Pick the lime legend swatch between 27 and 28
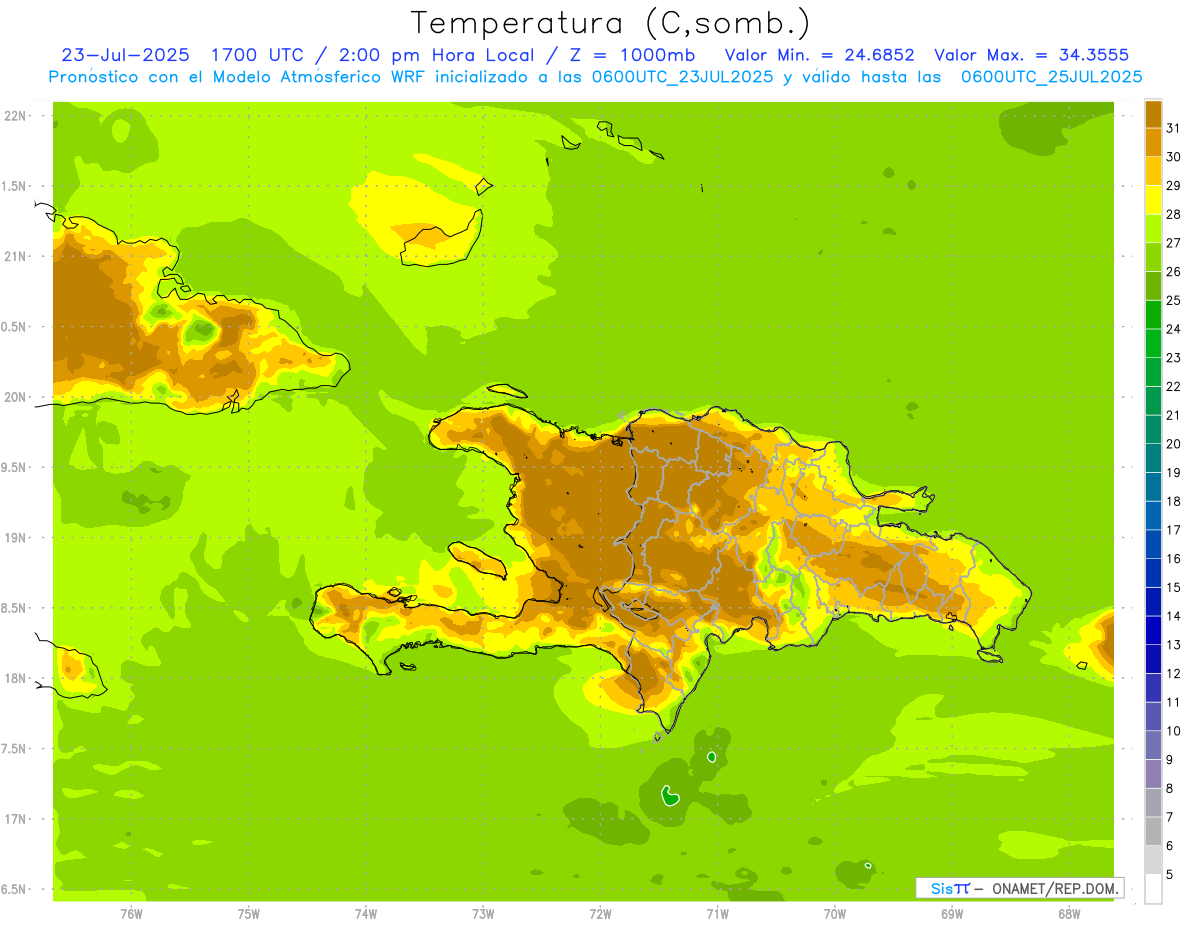Screen dimensions: 1200x927 click(x=1153, y=228)
